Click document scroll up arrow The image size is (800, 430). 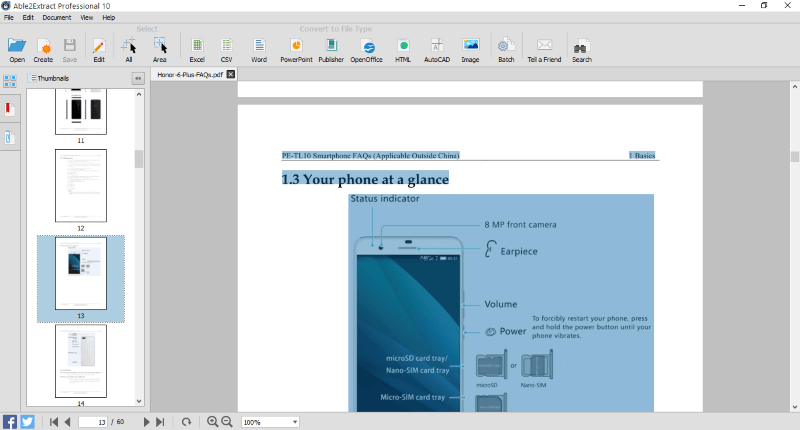tap(794, 87)
